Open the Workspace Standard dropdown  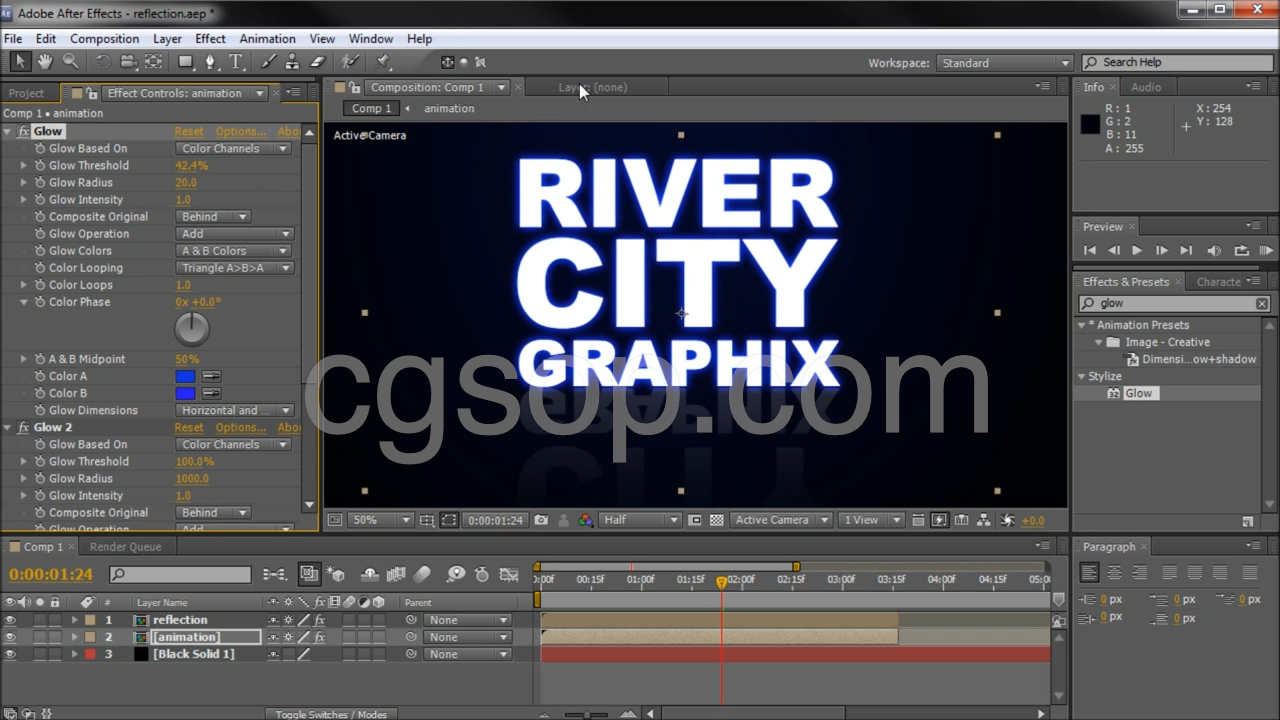[1004, 63]
